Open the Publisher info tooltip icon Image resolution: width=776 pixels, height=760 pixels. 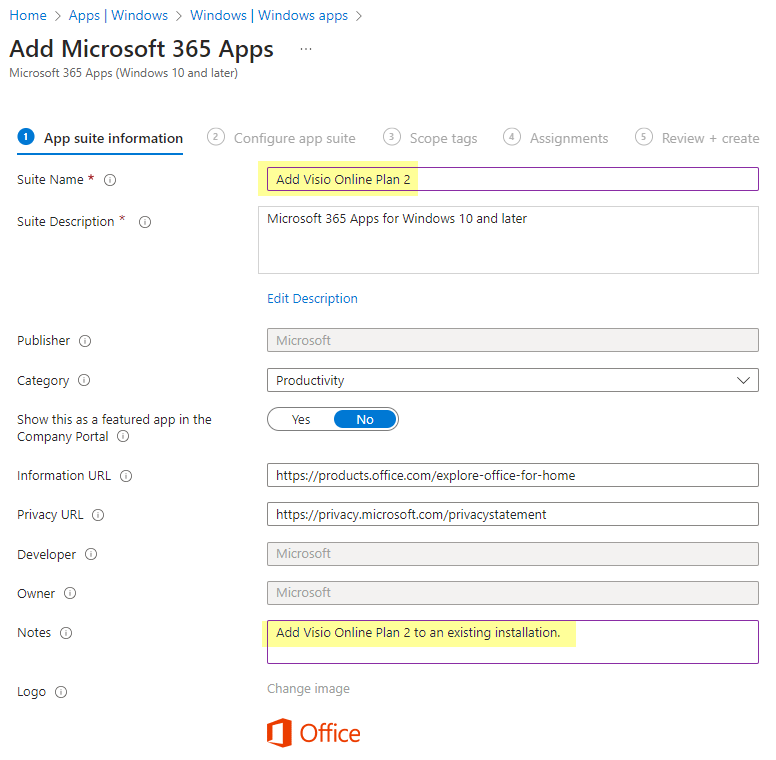pyautogui.click(x=85, y=341)
